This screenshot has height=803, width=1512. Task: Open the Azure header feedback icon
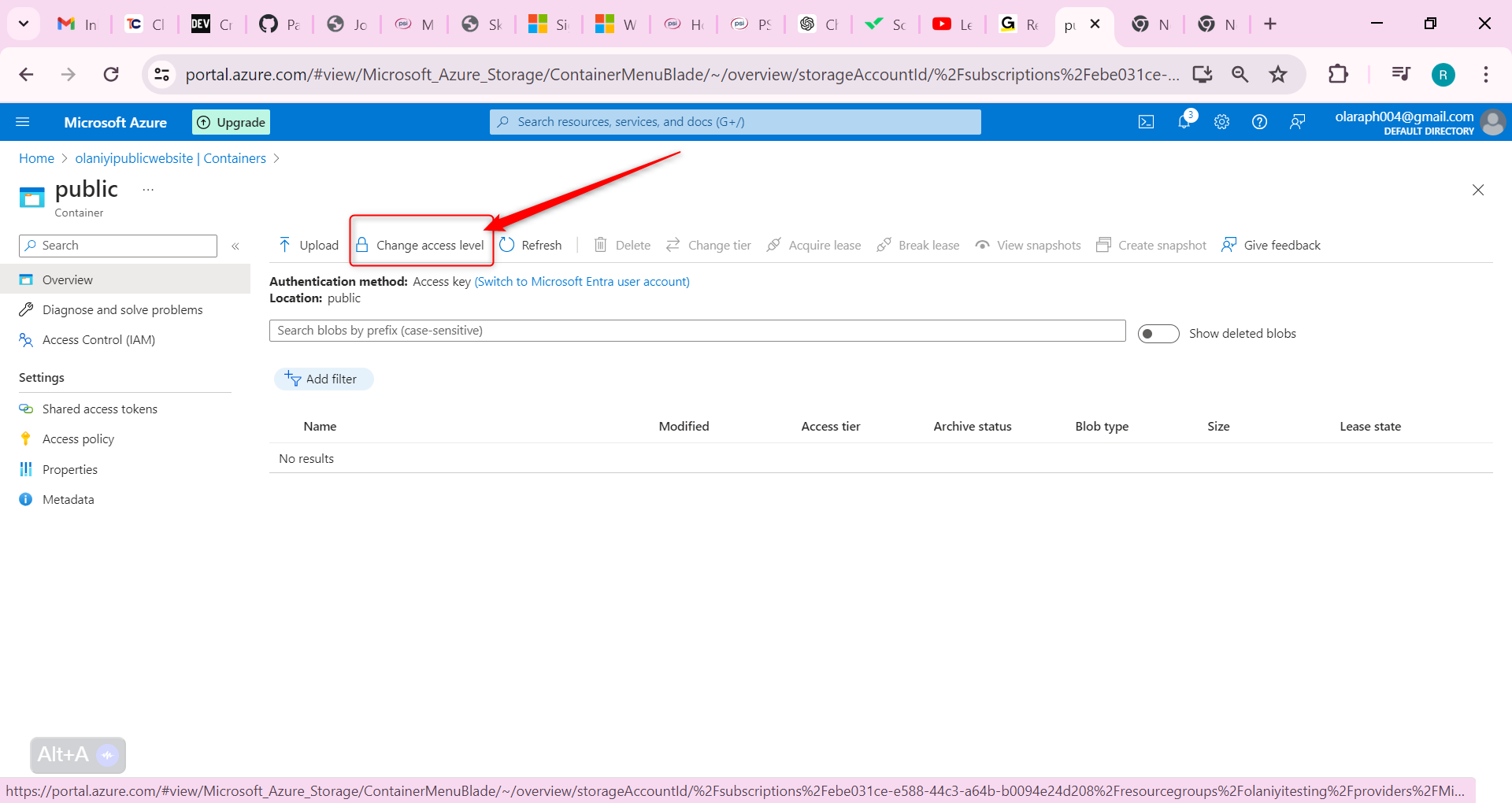point(1297,122)
